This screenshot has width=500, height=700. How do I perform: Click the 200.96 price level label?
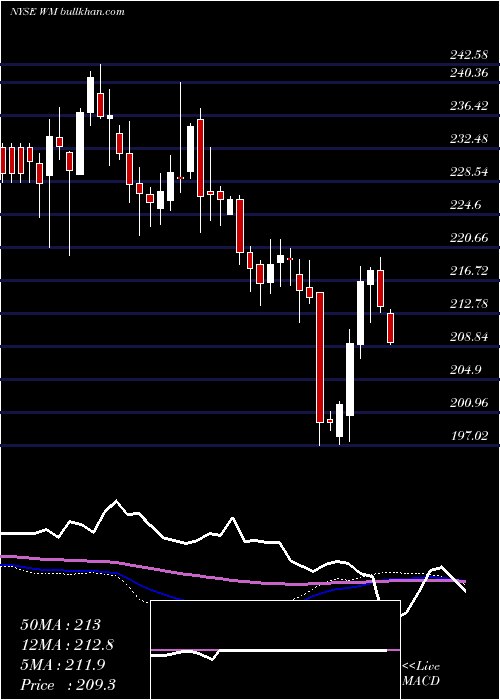[469, 403]
